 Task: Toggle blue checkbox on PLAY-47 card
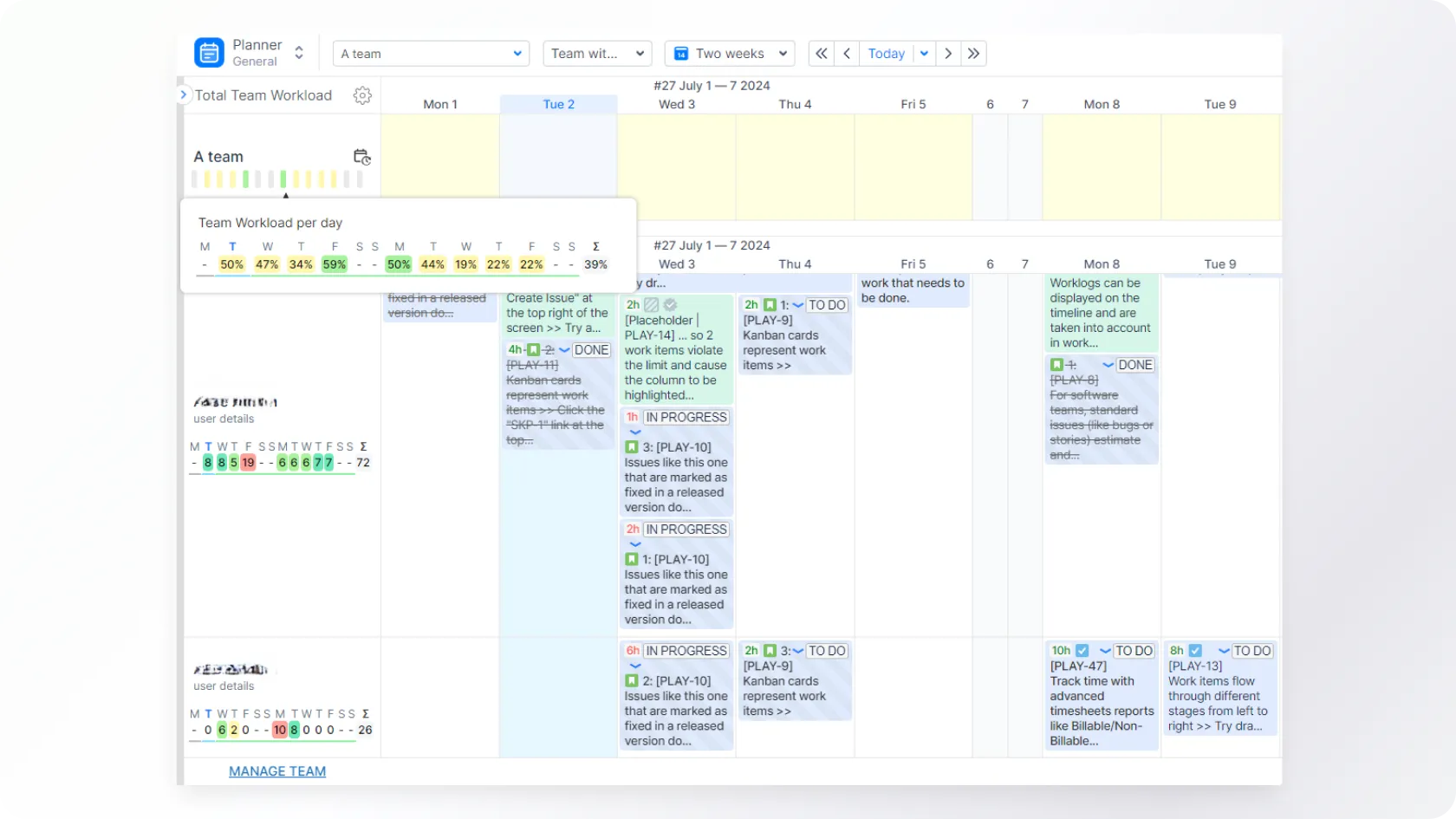coord(1082,651)
